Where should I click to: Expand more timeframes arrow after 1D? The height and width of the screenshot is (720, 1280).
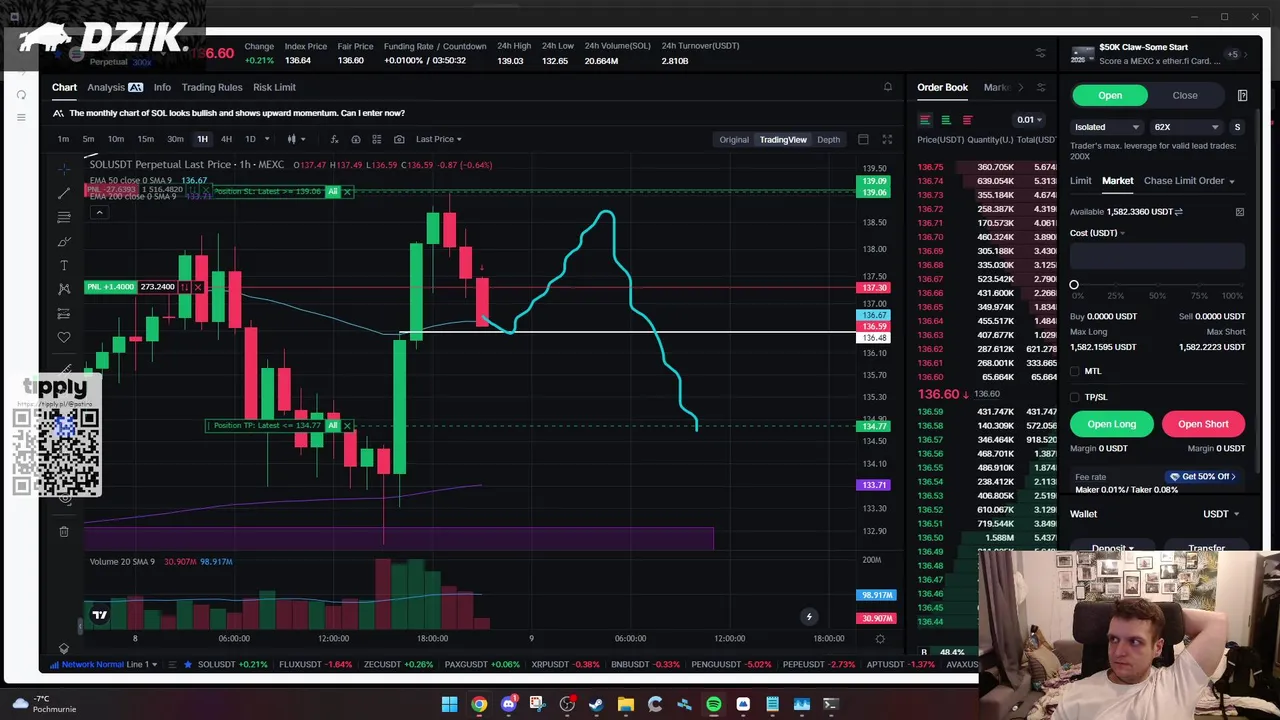tap(267, 139)
